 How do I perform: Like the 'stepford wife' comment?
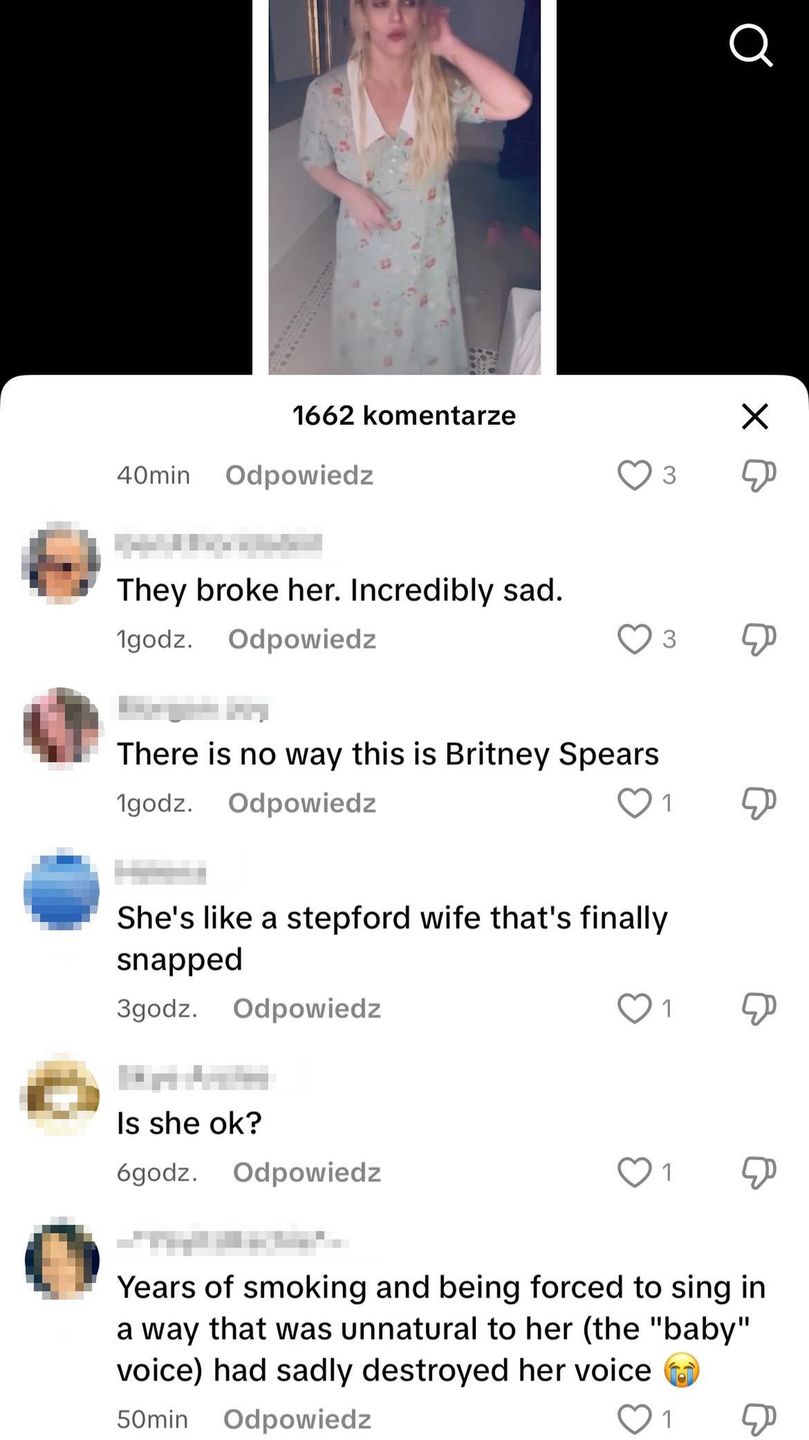click(x=634, y=1008)
